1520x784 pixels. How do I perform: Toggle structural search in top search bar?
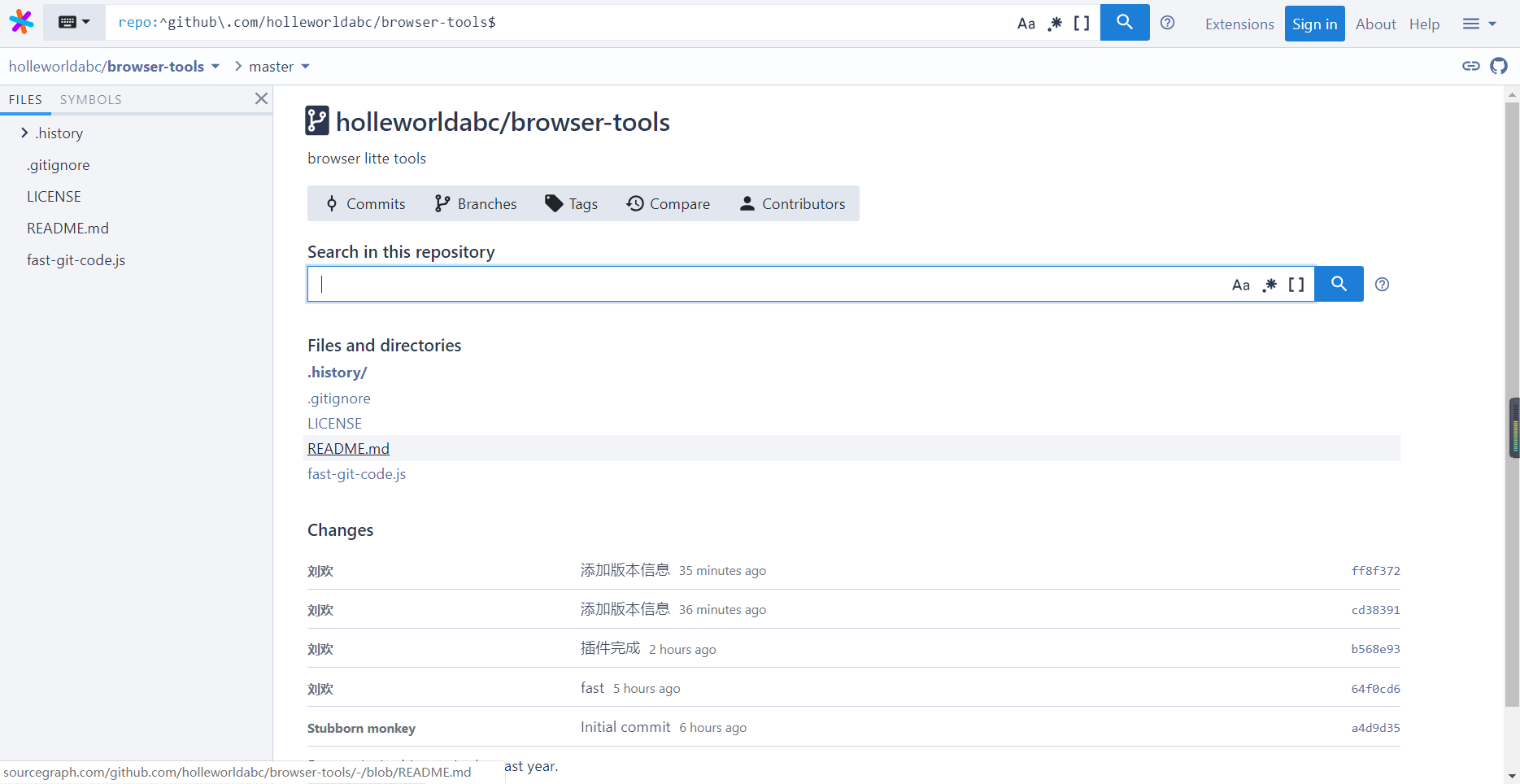click(1081, 24)
